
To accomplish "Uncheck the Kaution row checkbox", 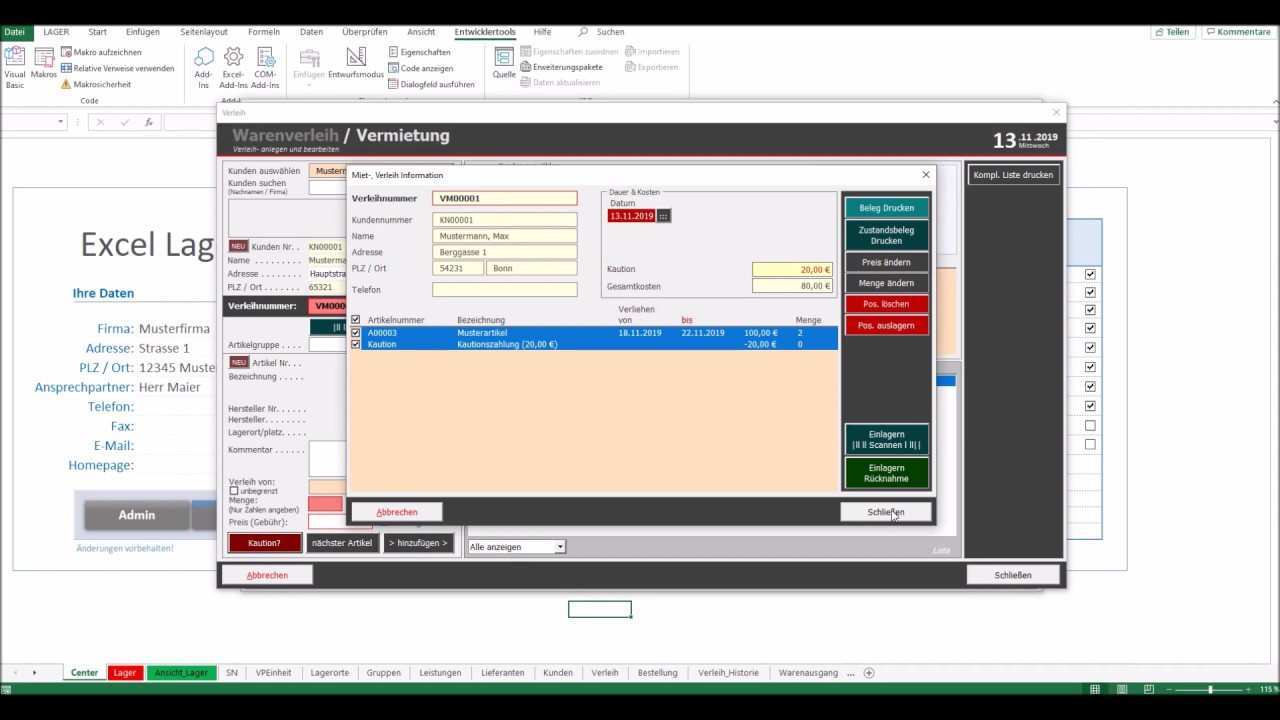I will point(356,345).
